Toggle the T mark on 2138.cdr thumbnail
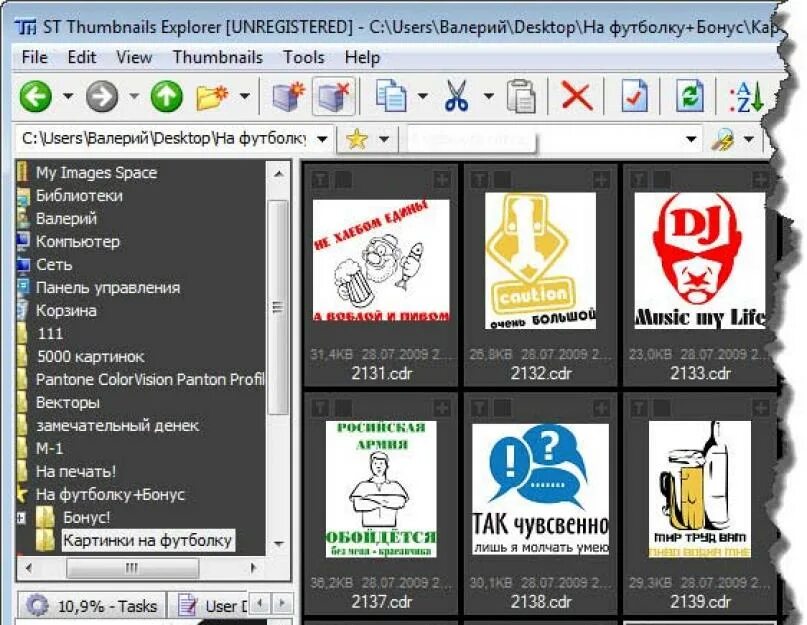 tap(480, 408)
